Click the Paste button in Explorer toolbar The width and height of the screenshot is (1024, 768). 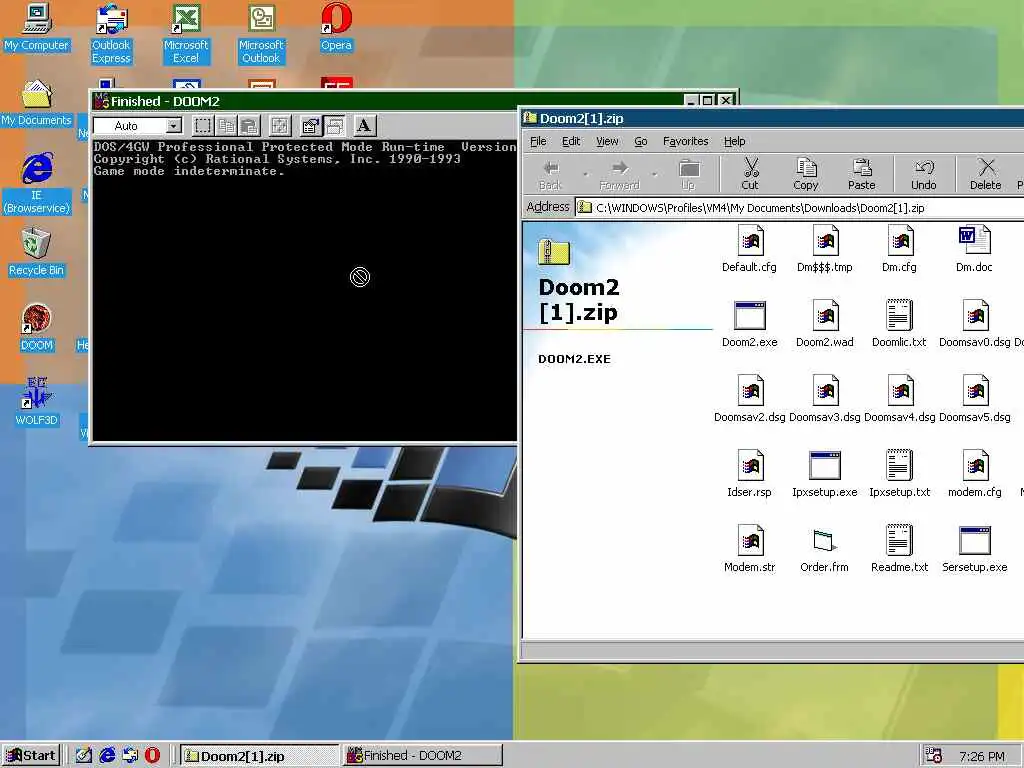(861, 174)
